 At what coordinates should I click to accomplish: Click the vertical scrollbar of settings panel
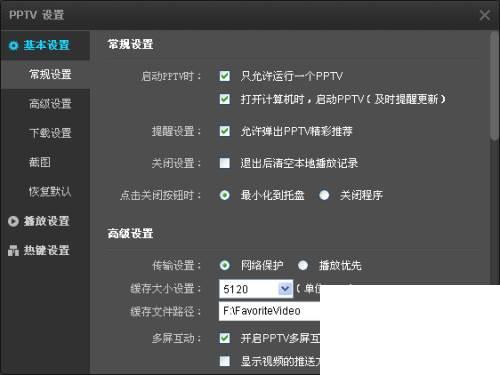495,86
